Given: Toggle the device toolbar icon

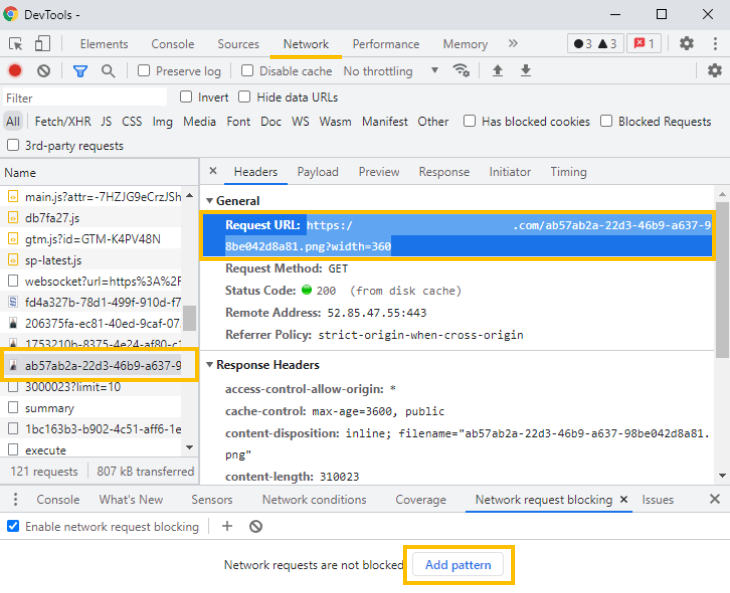Looking at the screenshot, I should [x=42, y=44].
